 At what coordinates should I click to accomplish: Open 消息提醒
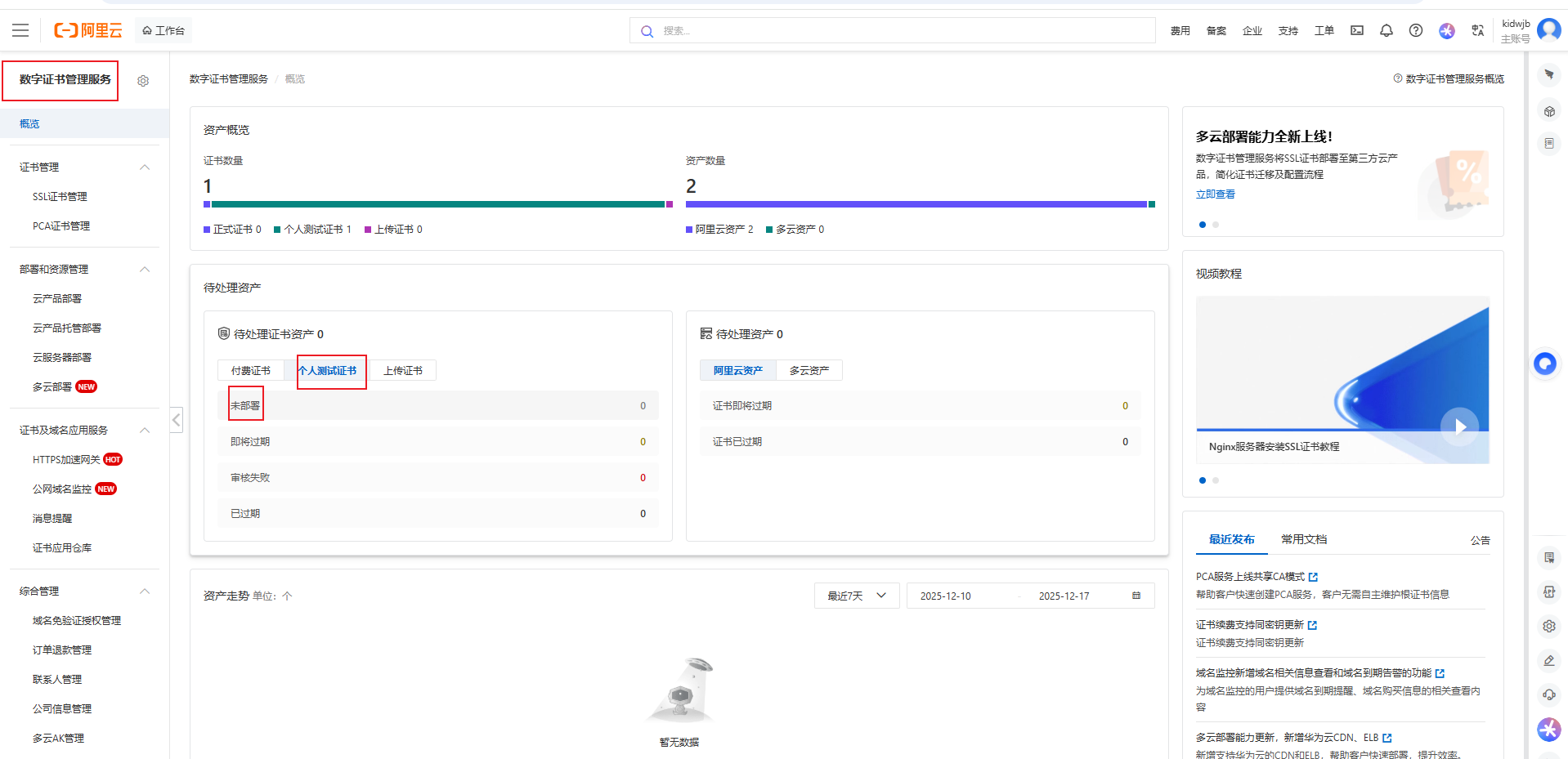coord(52,518)
